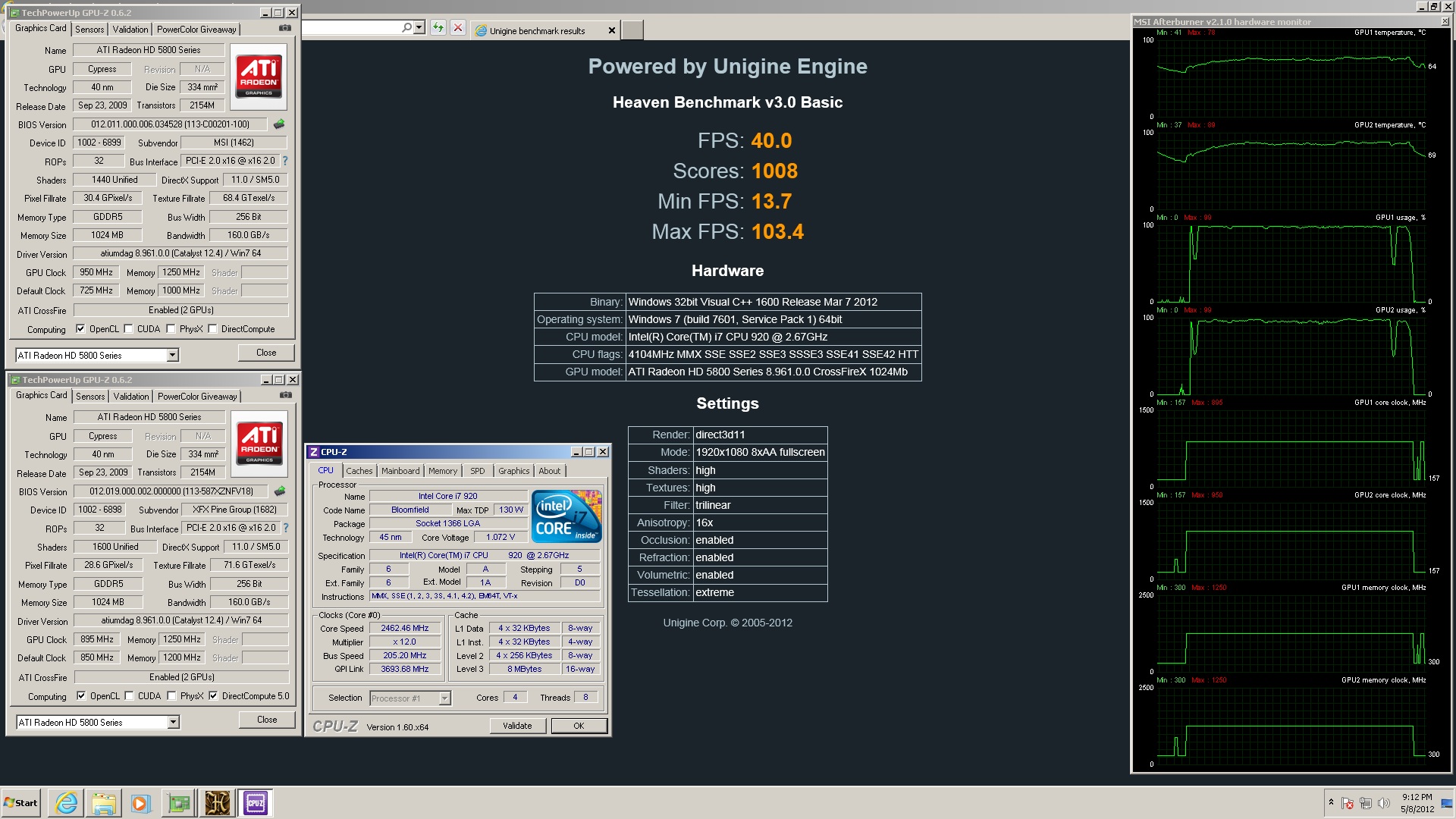Switch to Memory tab in CPU-Z

[443, 471]
